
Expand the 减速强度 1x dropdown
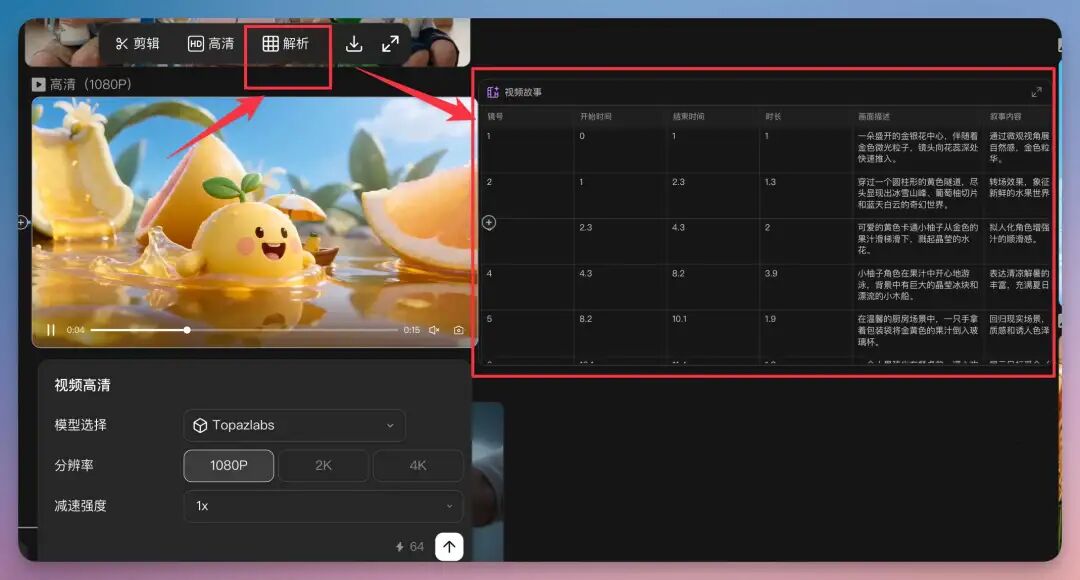[323, 506]
